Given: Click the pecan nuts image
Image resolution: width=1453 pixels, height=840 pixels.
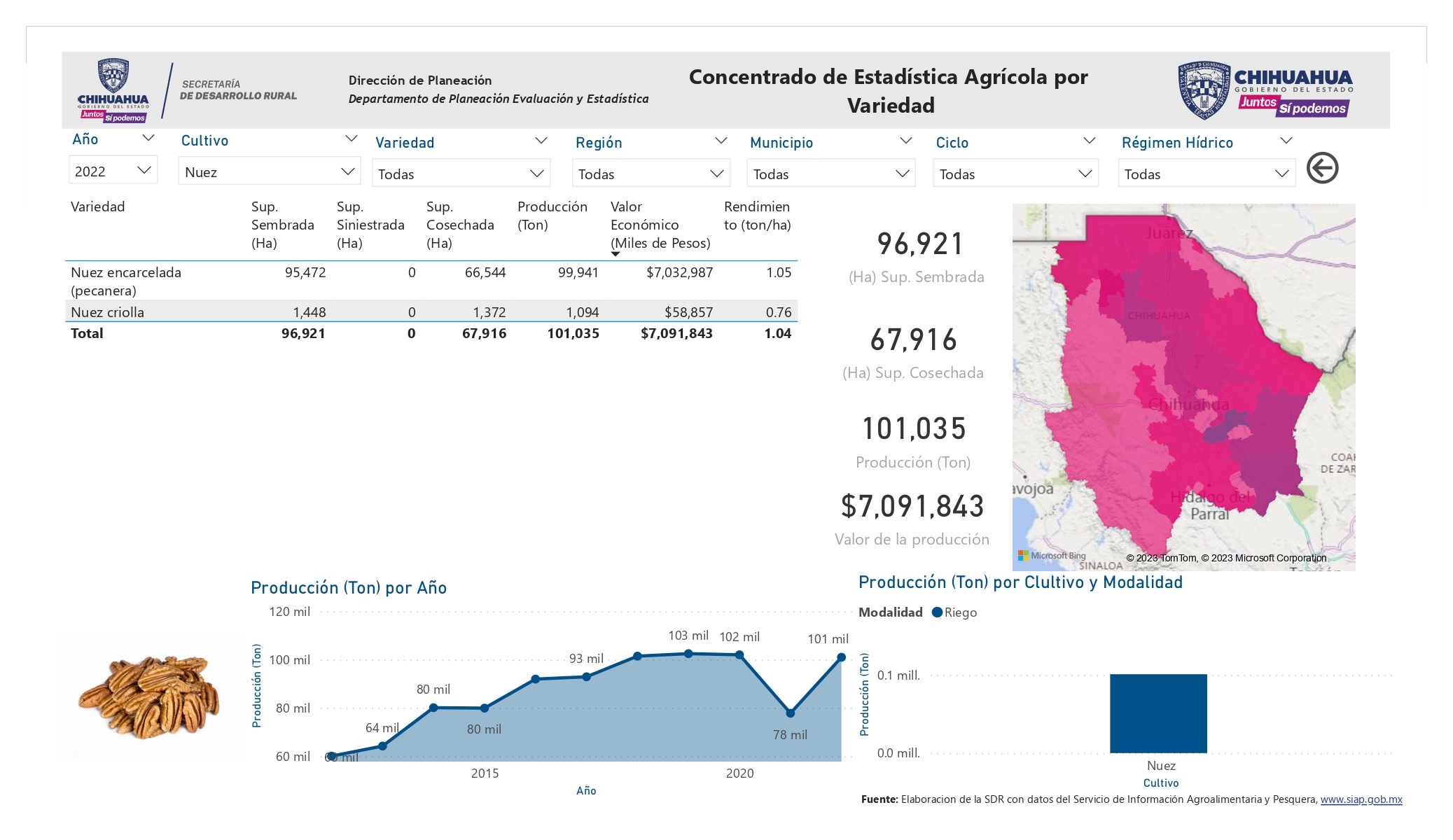Looking at the screenshot, I should click(151, 697).
